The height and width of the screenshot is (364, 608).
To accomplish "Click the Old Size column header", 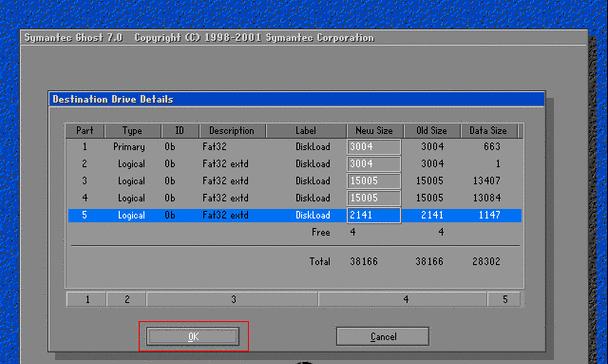I will point(432,131).
